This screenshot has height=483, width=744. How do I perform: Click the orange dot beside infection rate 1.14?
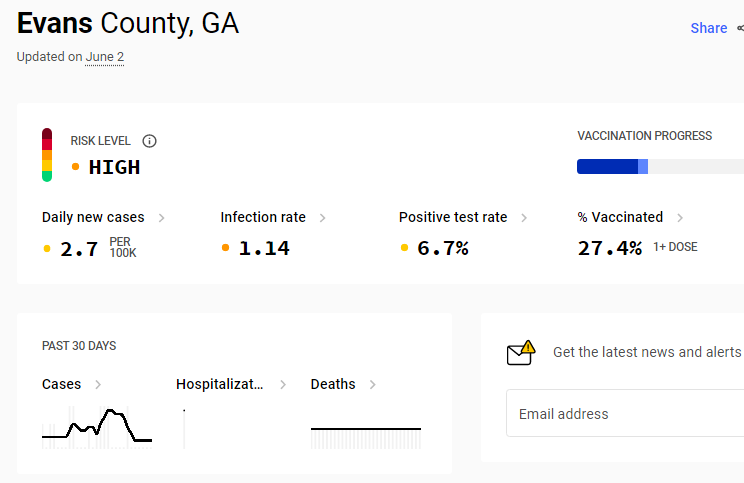click(225, 248)
